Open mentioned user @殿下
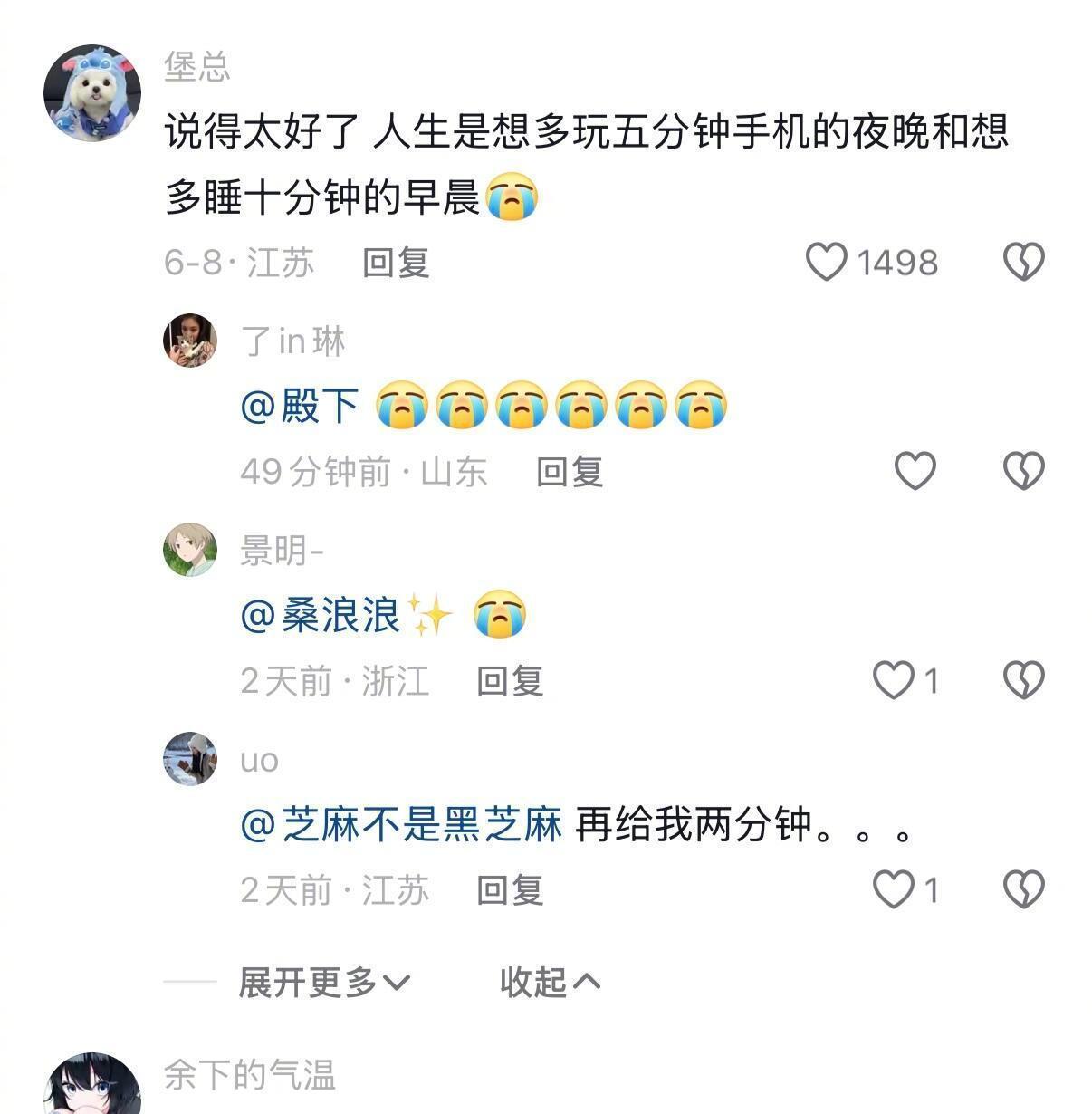This screenshot has height=1114, width=1092. coord(300,405)
